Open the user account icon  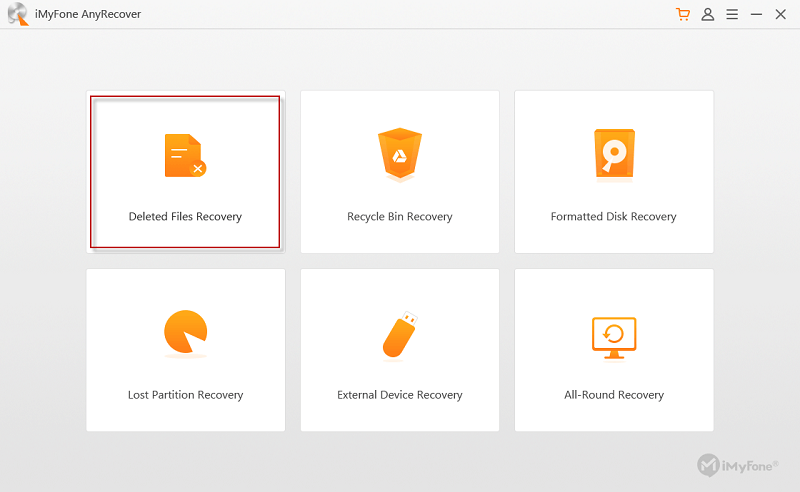pyautogui.click(x=708, y=14)
